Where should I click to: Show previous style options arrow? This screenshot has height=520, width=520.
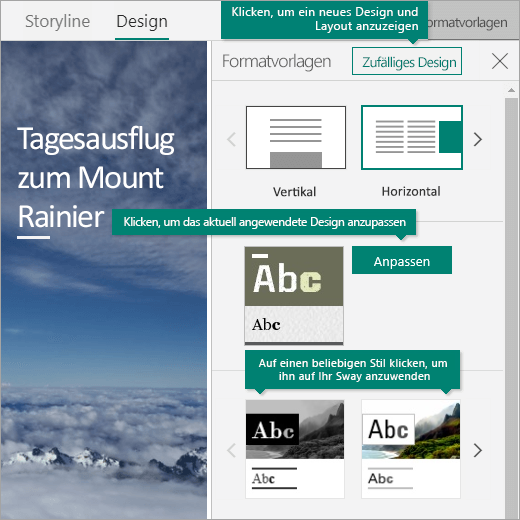(x=231, y=450)
